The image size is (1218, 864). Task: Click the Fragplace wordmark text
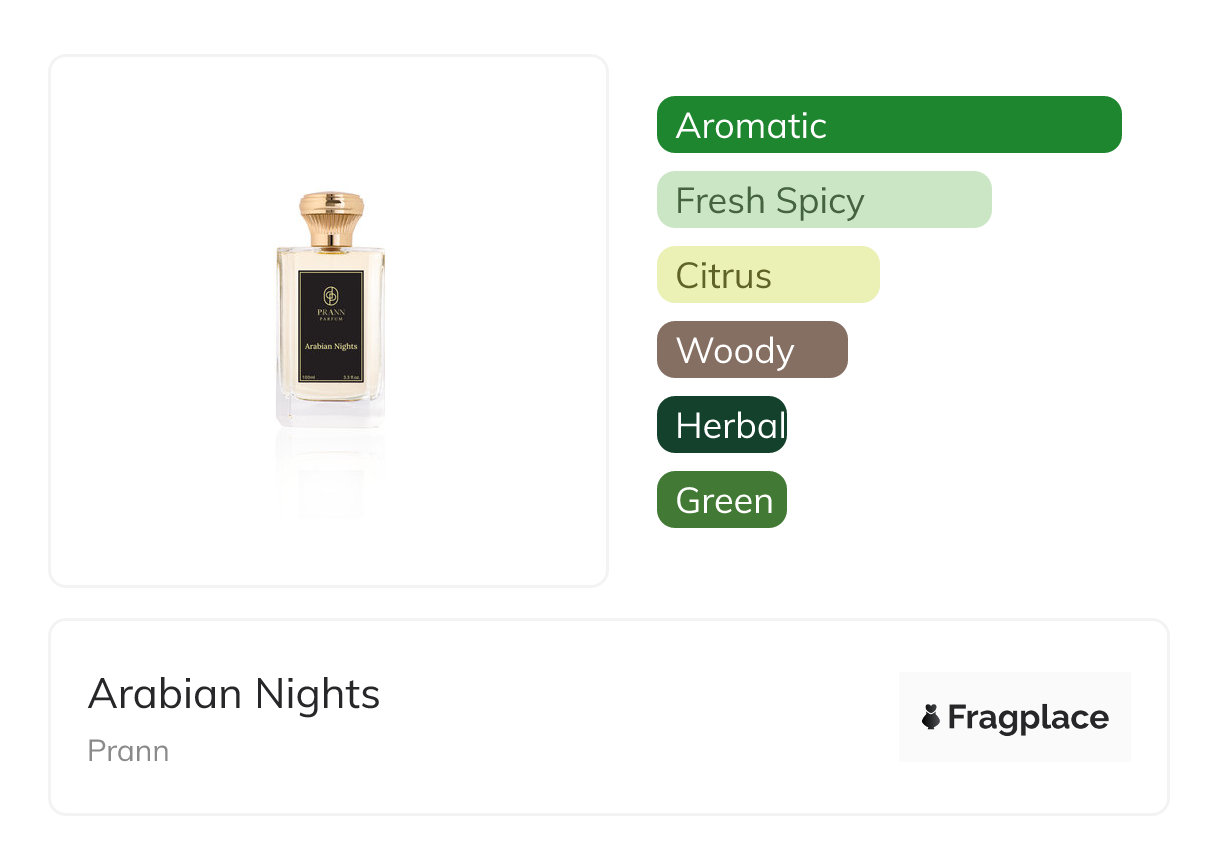(x=1028, y=718)
